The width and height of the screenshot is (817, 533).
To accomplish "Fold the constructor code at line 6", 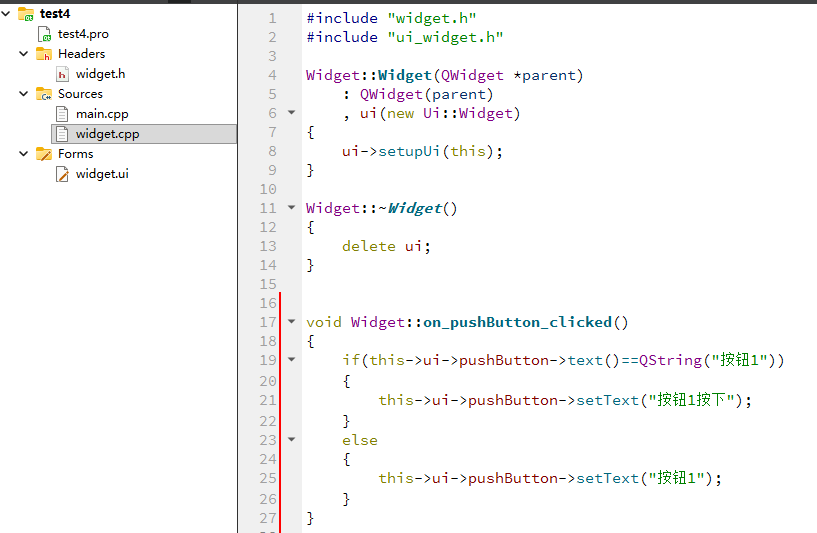I will [292, 113].
